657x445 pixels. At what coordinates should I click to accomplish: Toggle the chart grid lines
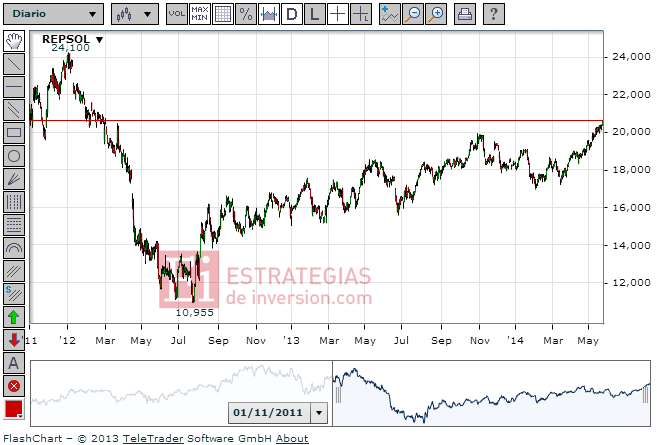(223, 14)
